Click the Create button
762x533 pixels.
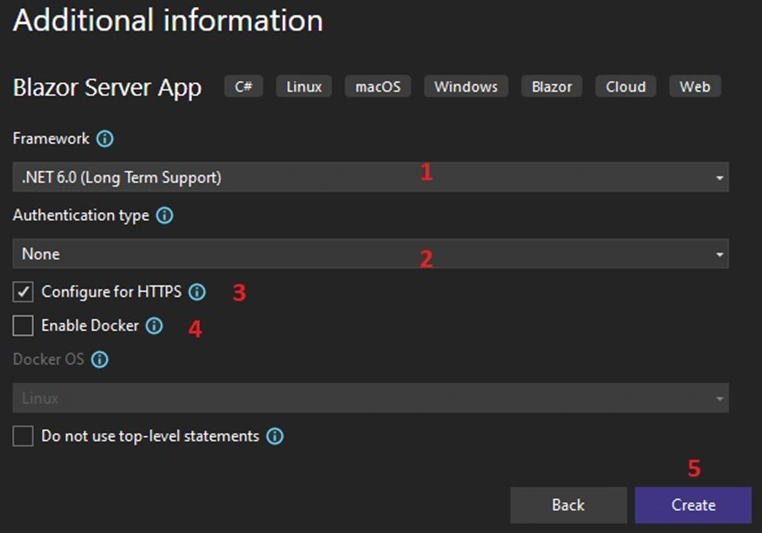[693, 505]
